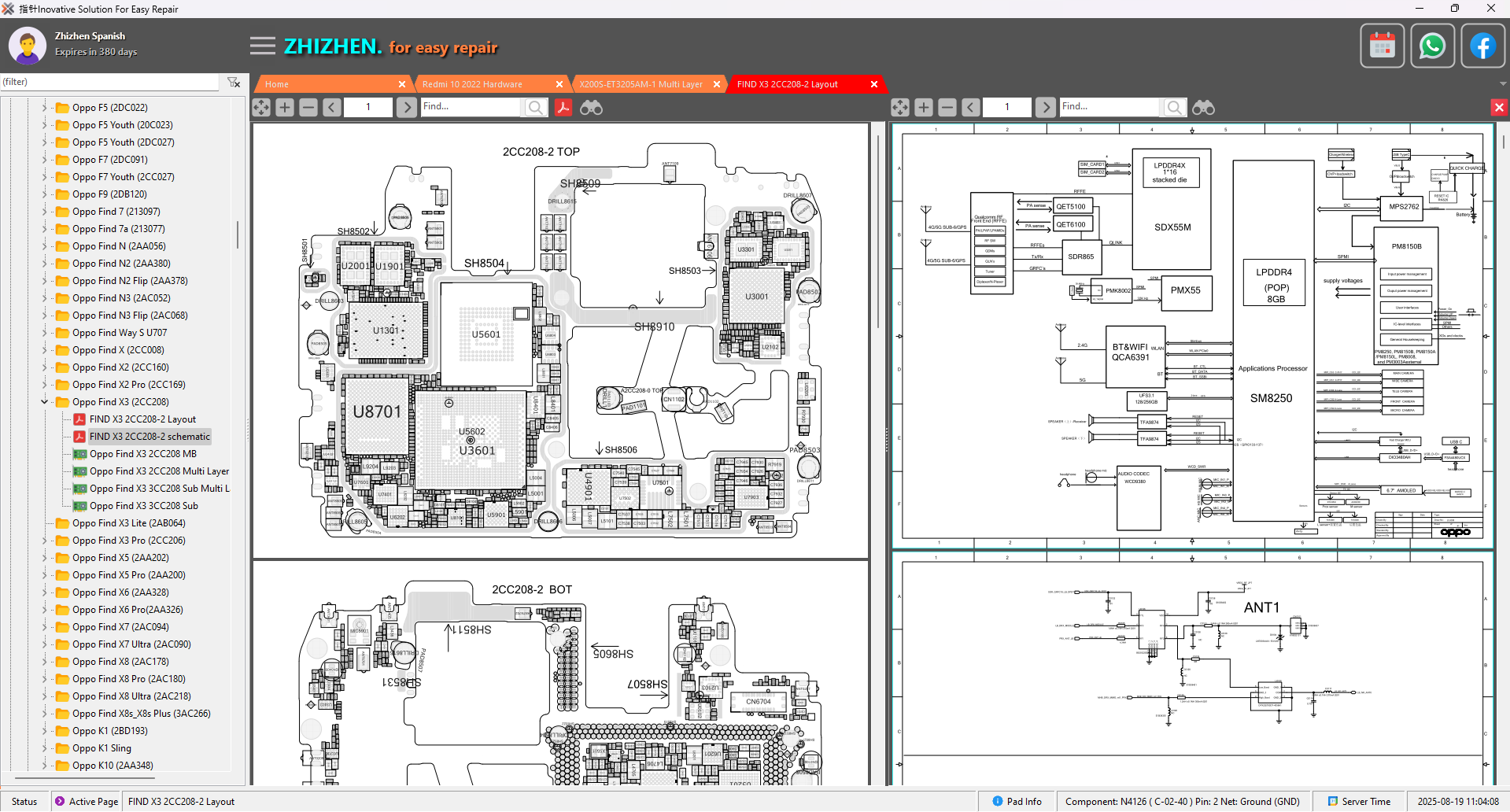Viewport: 1510px width, 812px height.
Task: Click the Server Time status entry
Action: (x=1359, y=802)
